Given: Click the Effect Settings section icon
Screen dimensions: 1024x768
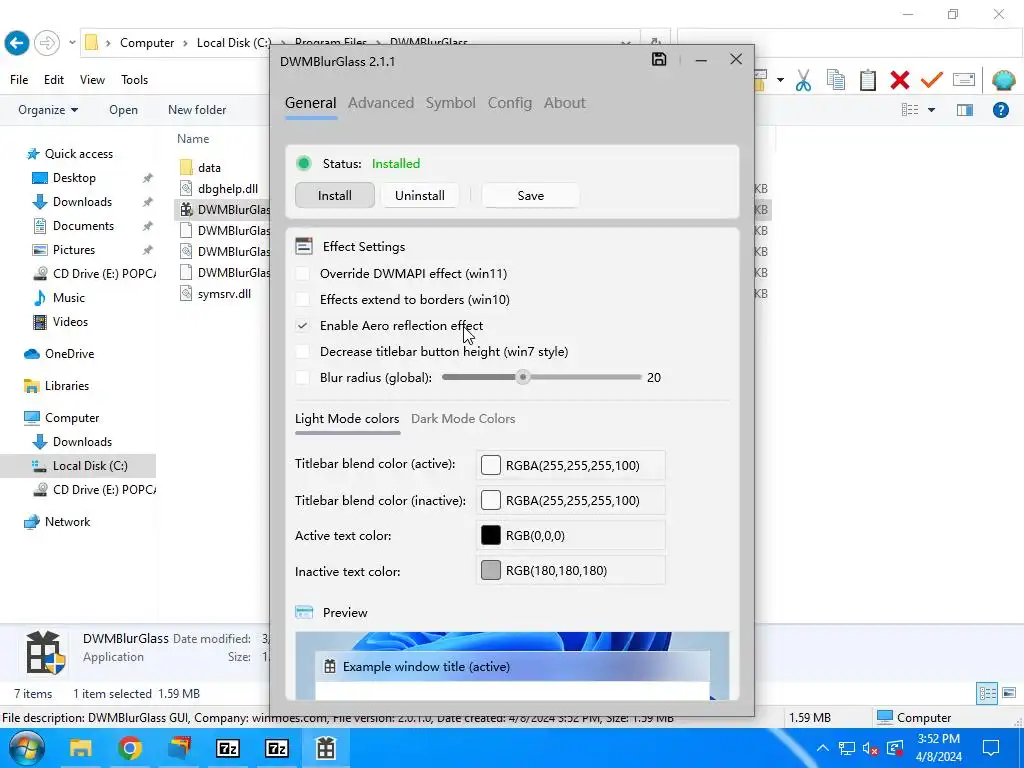Looking at the screenshot, I should tap(304, 246).
